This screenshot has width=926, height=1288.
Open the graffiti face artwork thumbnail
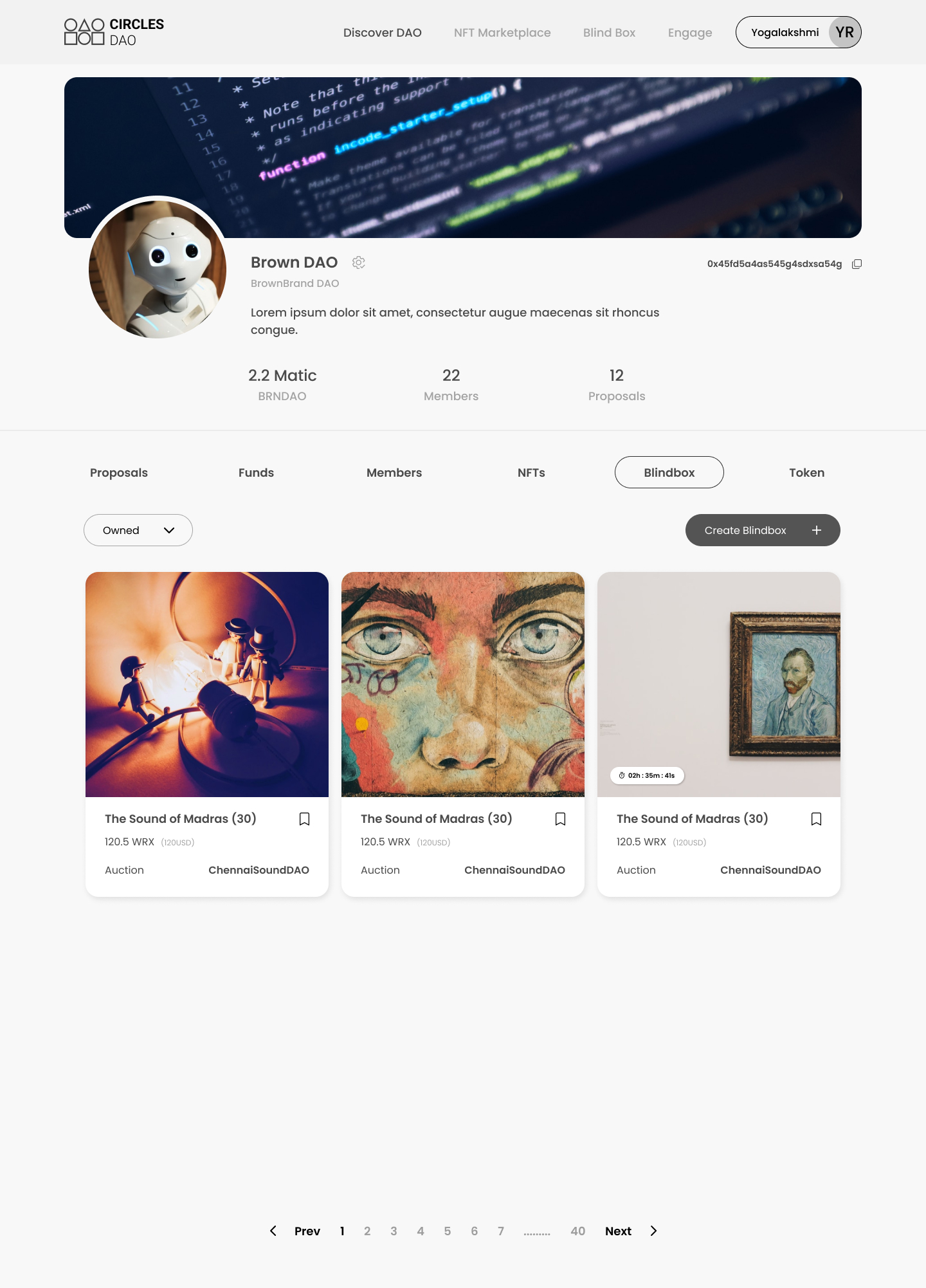(463, 685)
